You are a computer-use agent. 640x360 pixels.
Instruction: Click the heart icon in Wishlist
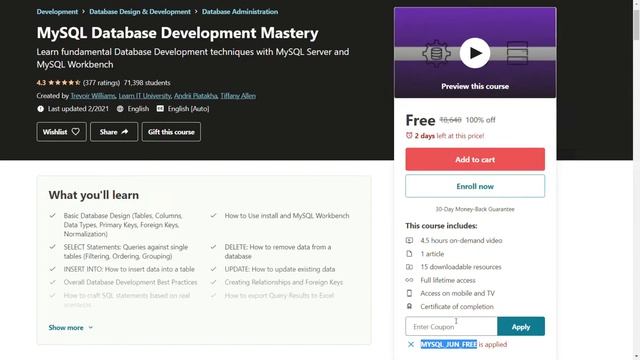[76, 131]
